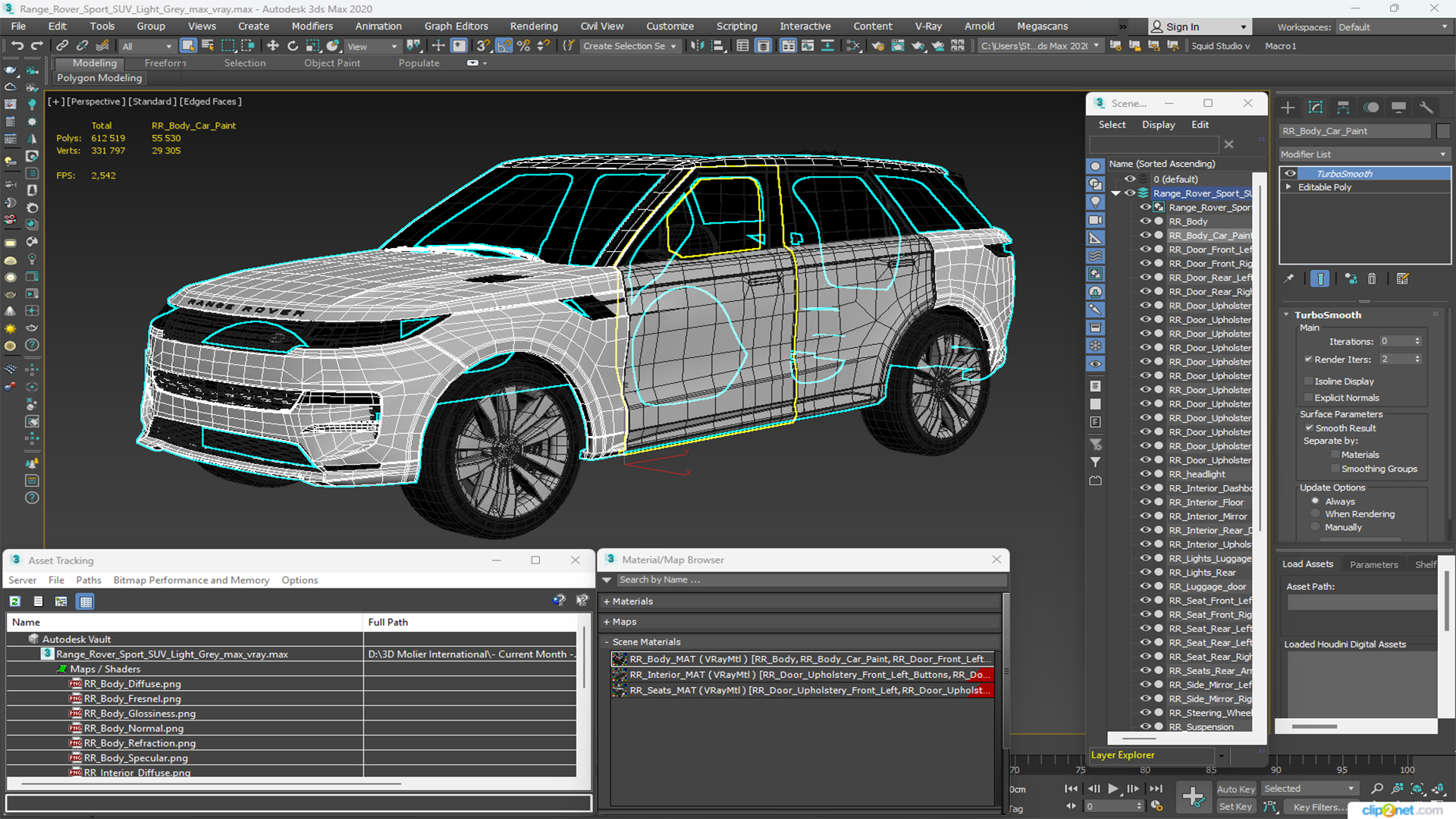Click the Unlink Selection icon

(83, 46)
